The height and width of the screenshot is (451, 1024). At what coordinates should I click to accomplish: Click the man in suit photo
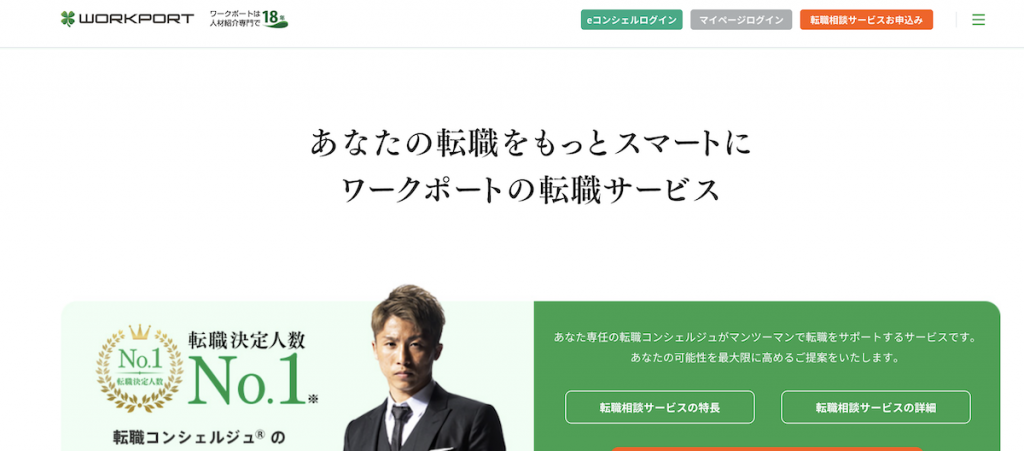click(x=423, y=369)
